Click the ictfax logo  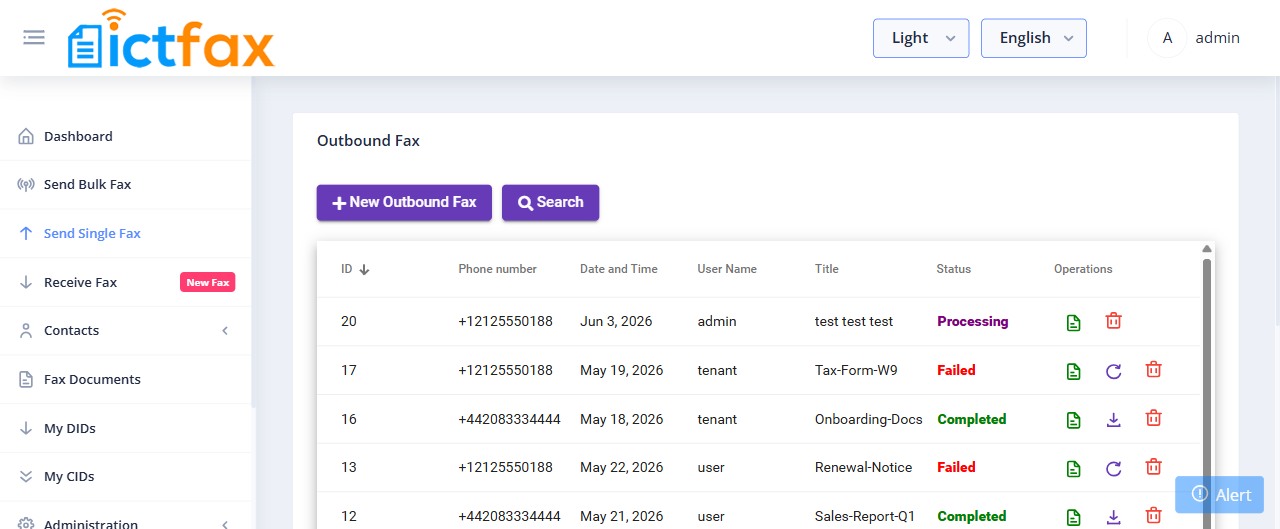pos(171,40)
